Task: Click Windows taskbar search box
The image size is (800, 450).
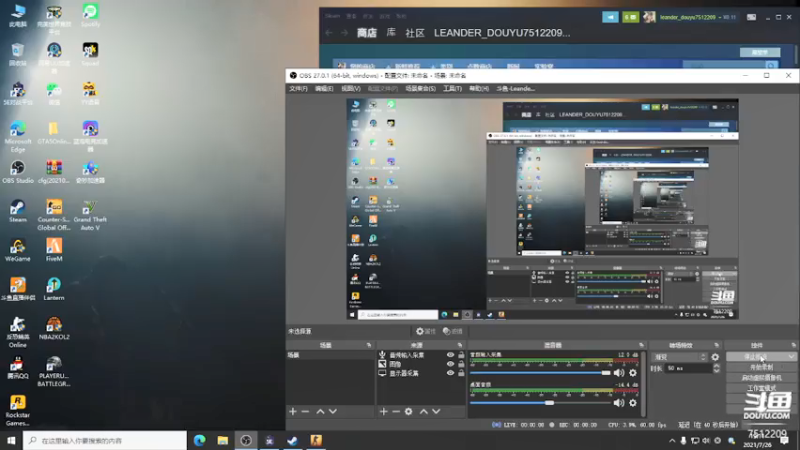Action: 105,440
